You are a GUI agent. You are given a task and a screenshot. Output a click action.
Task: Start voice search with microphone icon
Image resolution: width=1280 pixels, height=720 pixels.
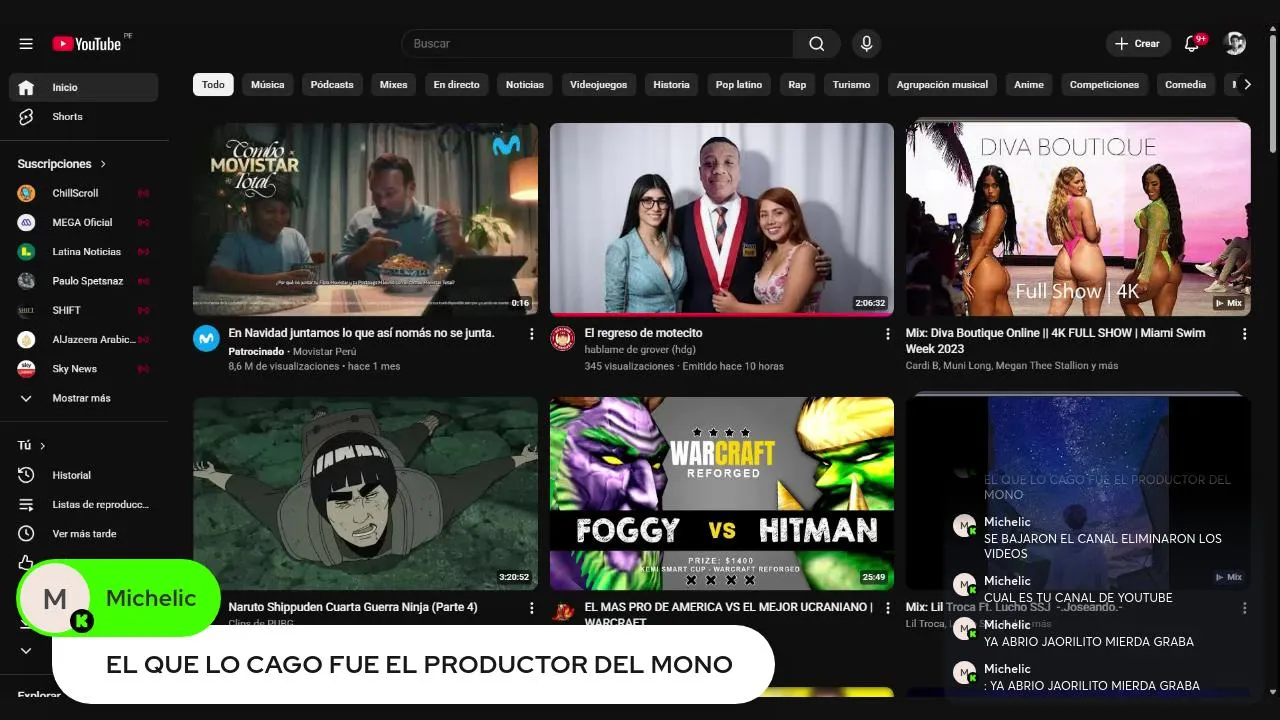coord(866,44)
